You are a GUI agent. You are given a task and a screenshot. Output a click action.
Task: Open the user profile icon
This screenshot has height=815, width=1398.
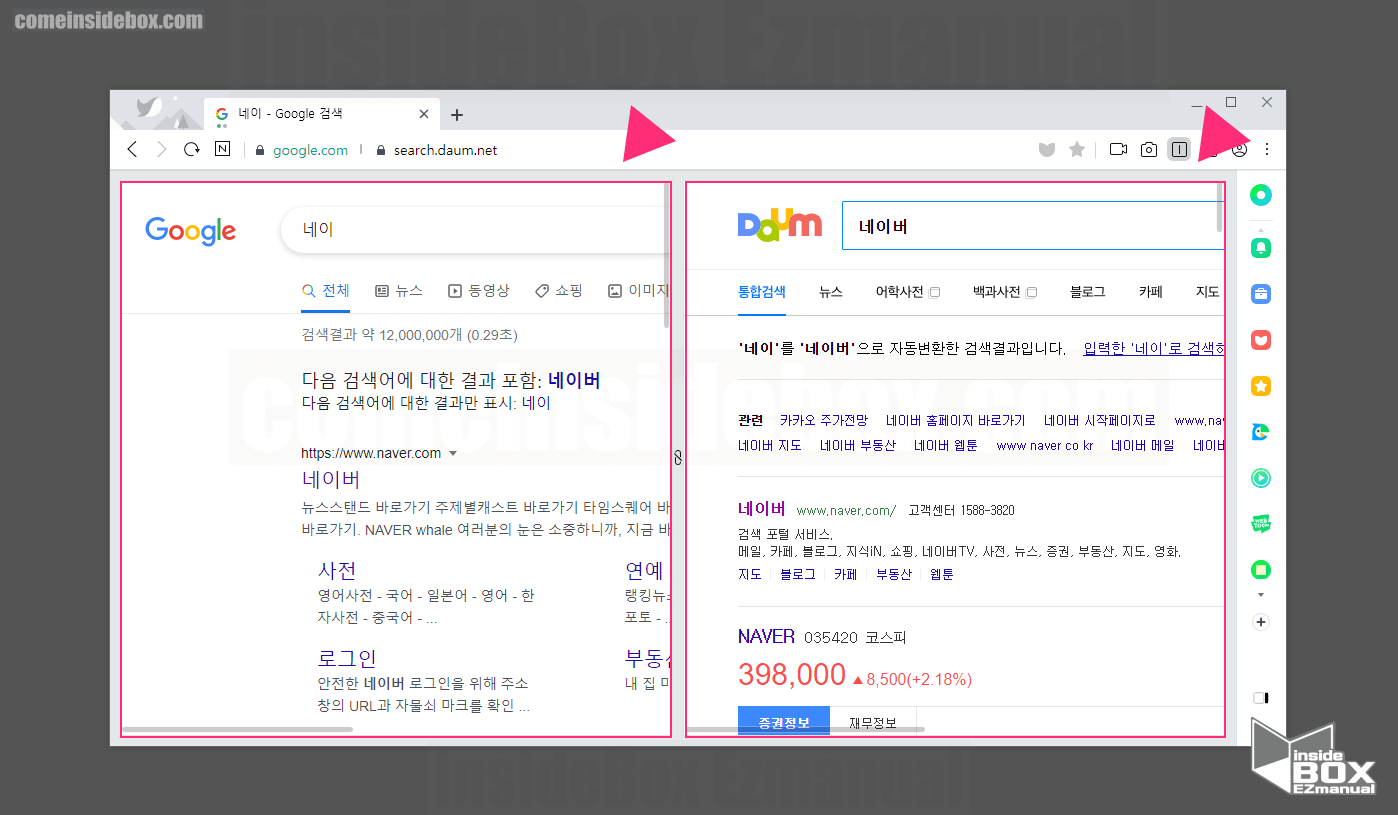[x=1240, y=150]
